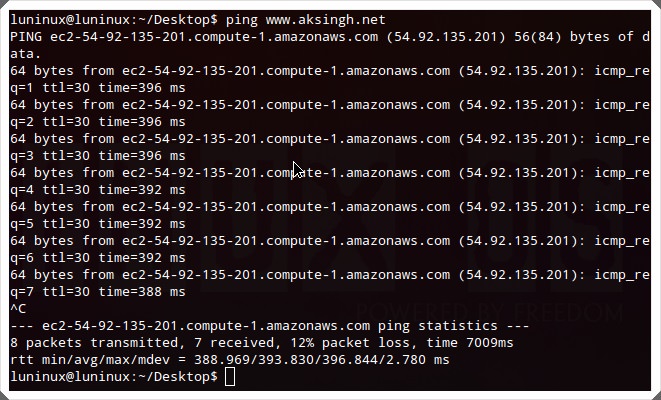Viewport: 661px width, 400px height.
Task: Click the time=388 ms reading
Action: (142, 292)
